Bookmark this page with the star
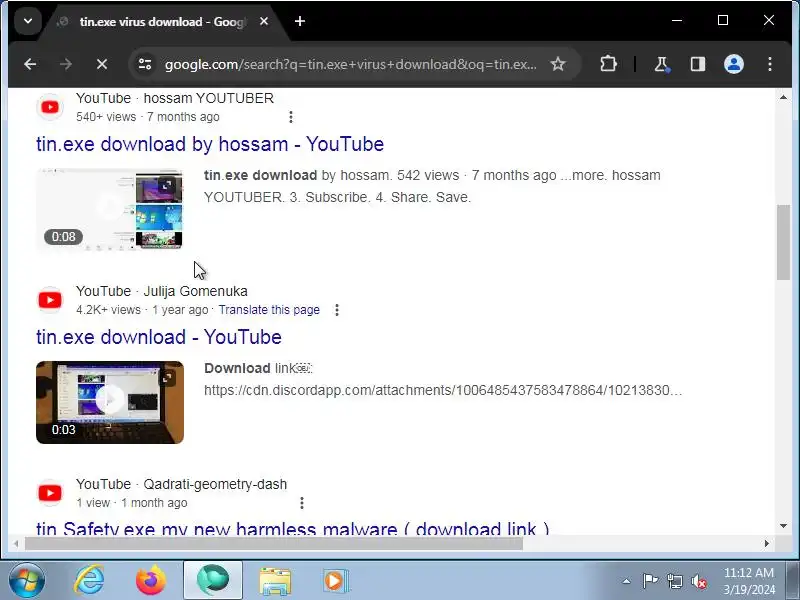The image size is (800, 600). pyautogui.click(x=558, y=64)
